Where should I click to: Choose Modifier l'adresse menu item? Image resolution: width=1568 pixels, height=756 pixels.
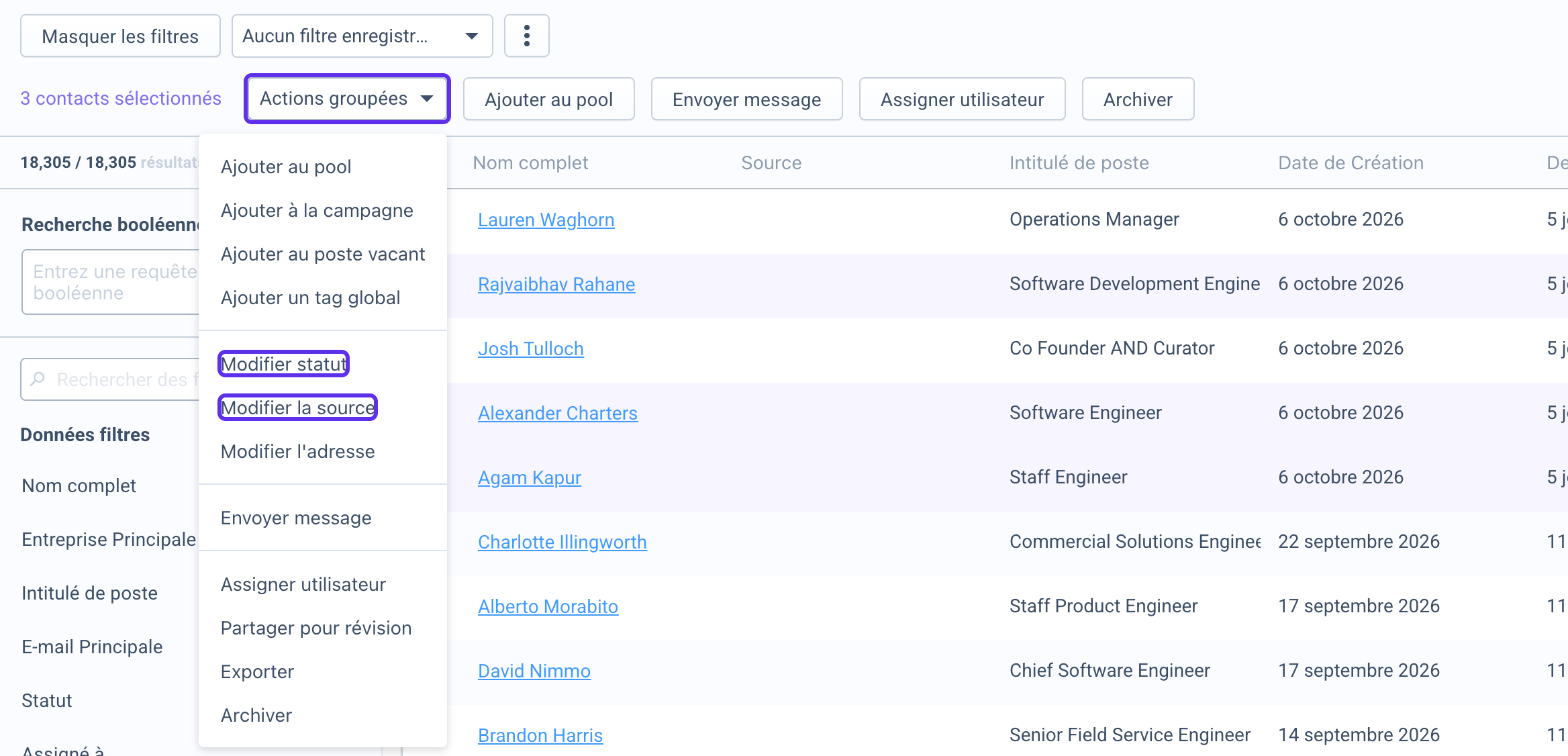[x=298, y=452]
